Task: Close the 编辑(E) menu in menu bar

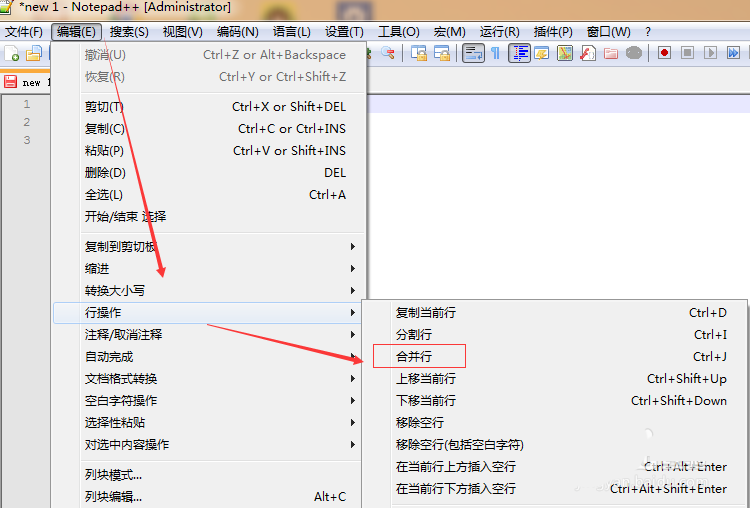Action: (x=76, y=32)
